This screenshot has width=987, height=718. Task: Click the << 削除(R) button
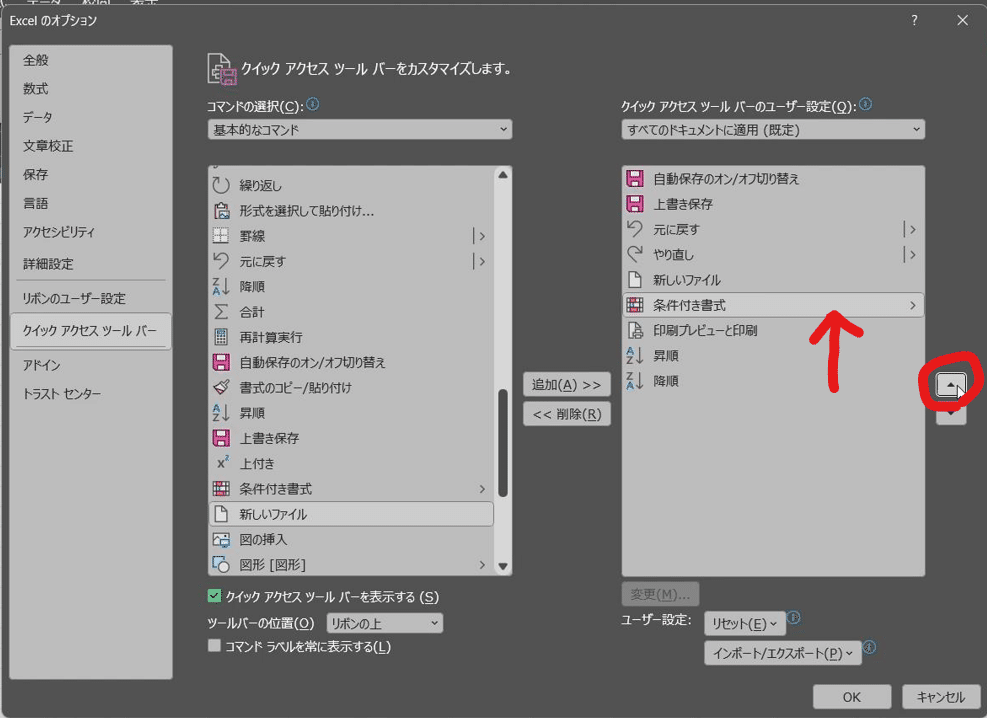click(567, 414)
